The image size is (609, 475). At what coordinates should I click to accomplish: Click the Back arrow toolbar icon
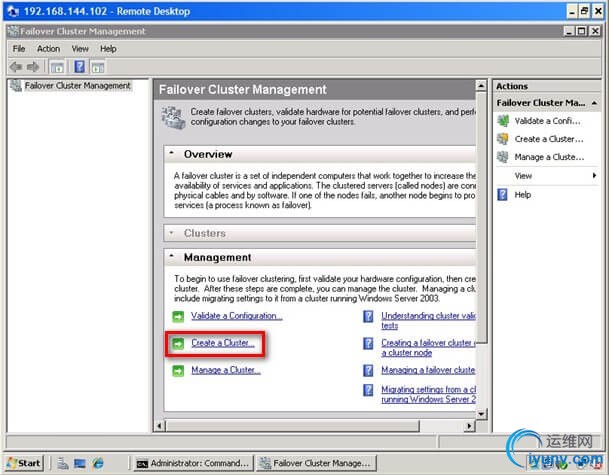tap(16, 67)
